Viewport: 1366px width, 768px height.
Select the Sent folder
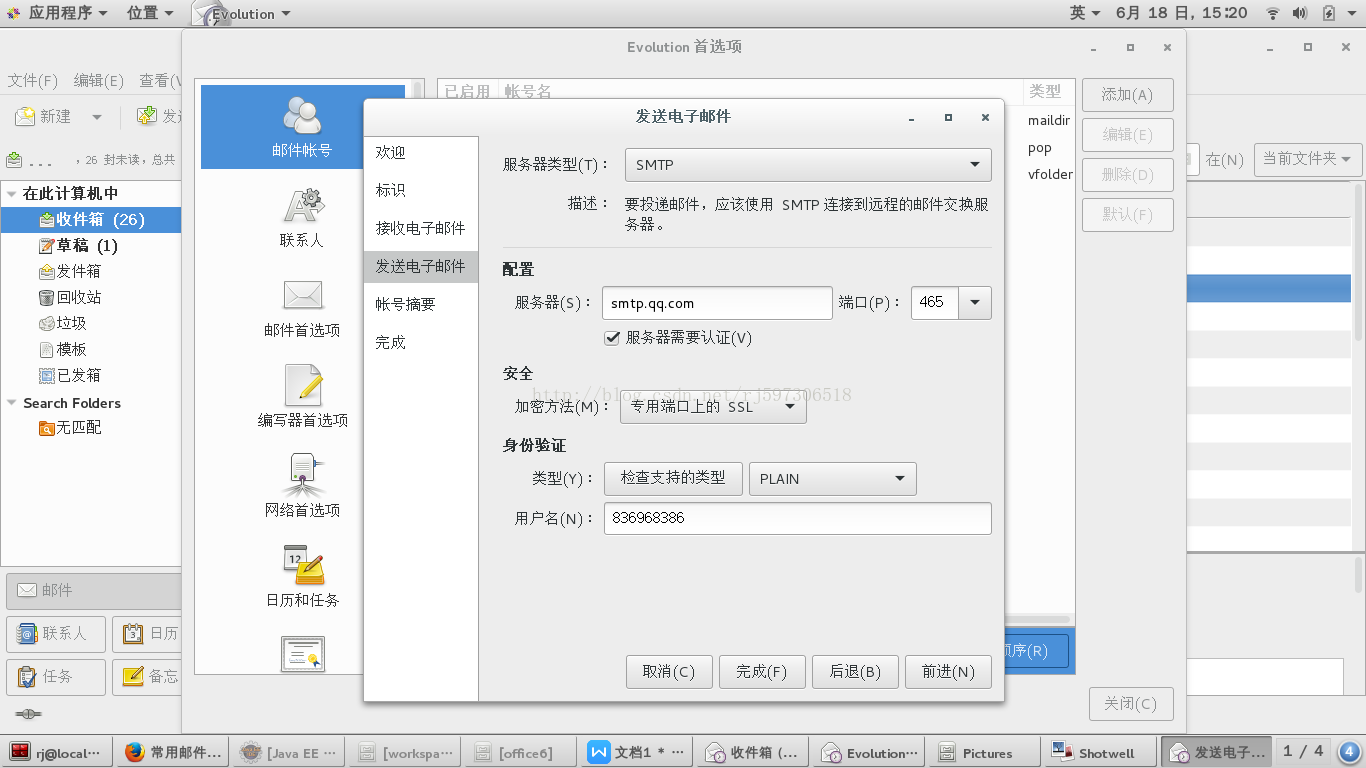click(x=70, y=375)
